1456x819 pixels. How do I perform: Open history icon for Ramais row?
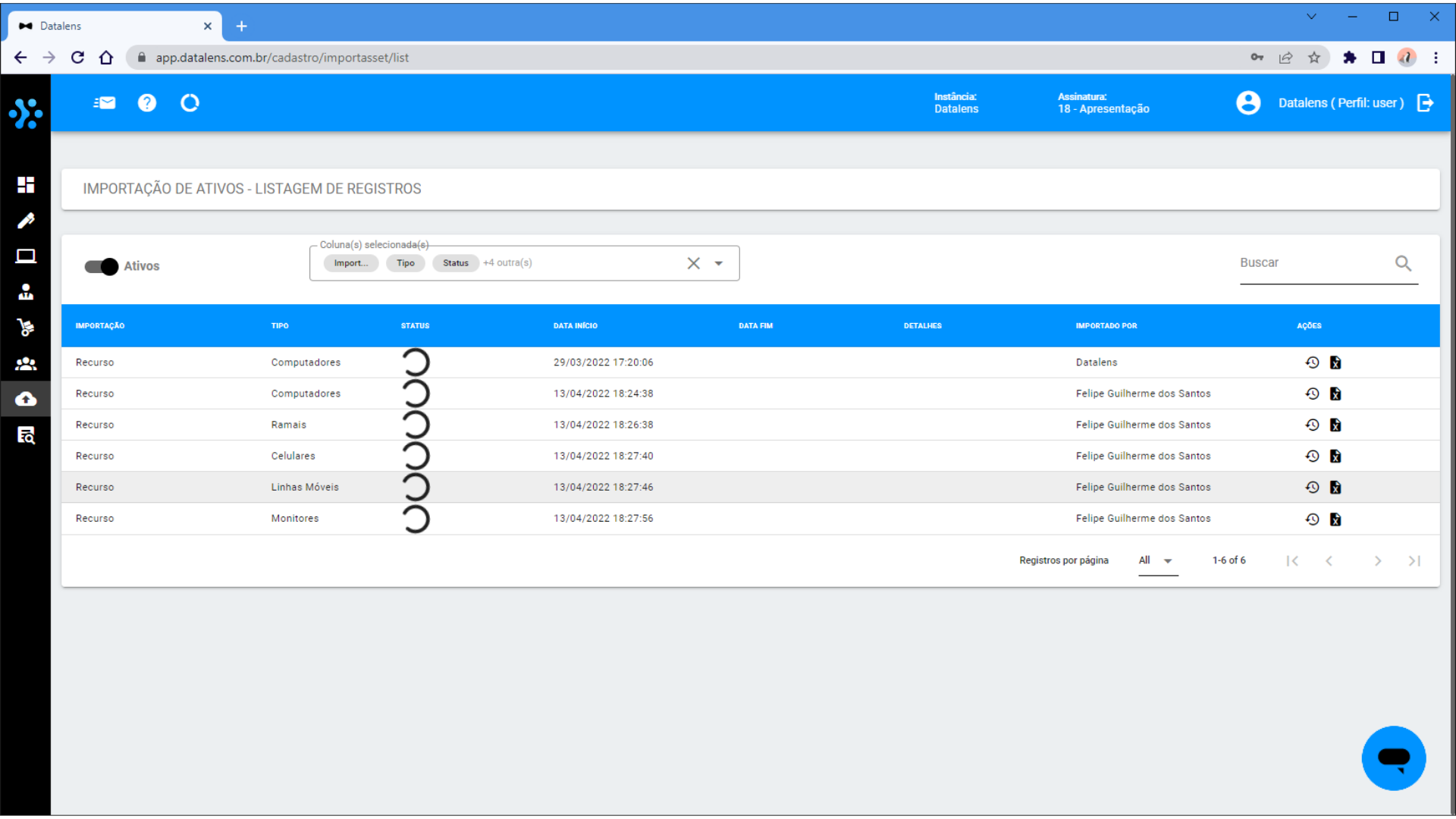pos(1312,425)
